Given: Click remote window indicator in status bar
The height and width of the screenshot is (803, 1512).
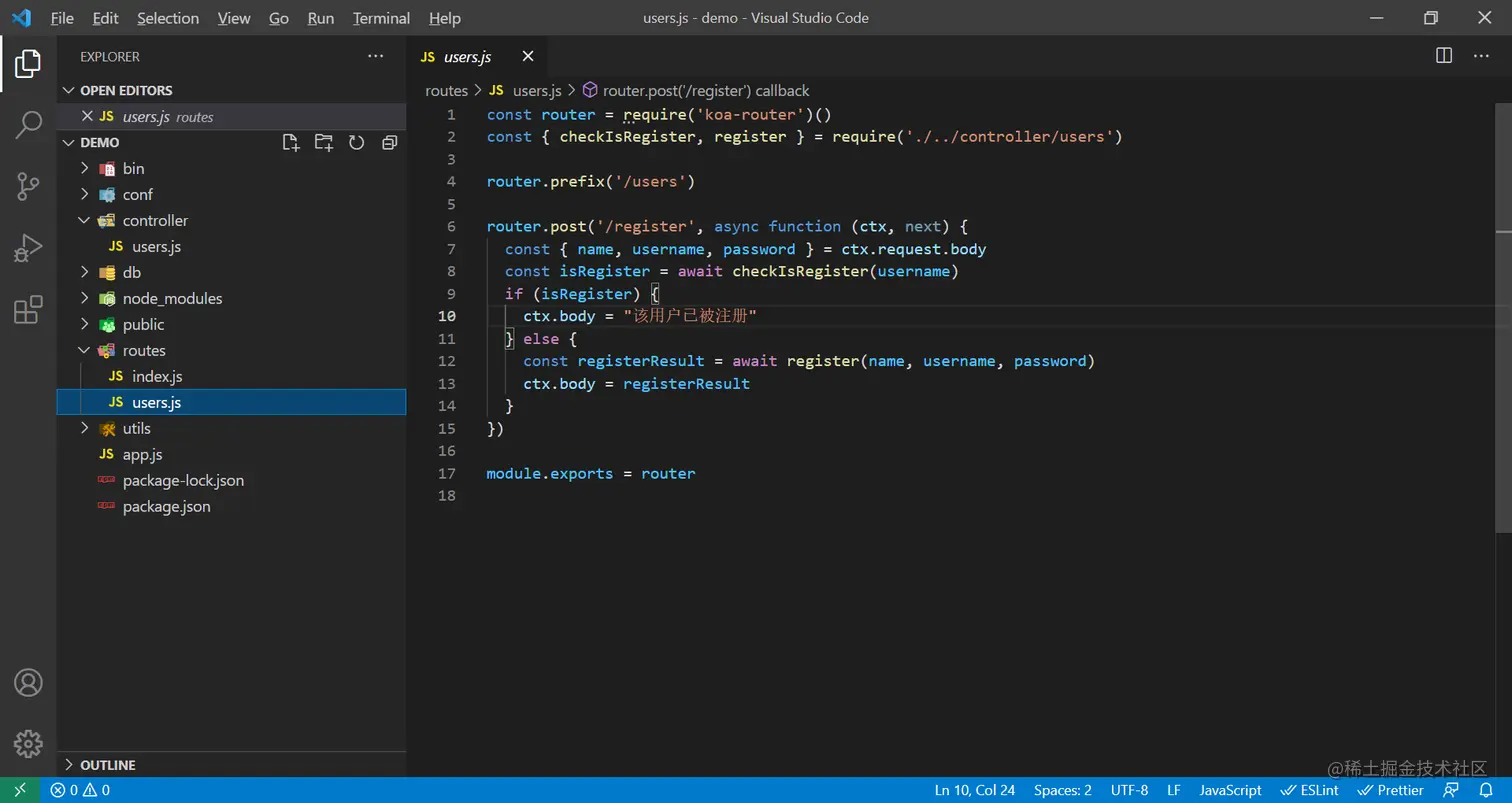Looking at the screenshot, I should pyautogui.click(x=20, y=790).
